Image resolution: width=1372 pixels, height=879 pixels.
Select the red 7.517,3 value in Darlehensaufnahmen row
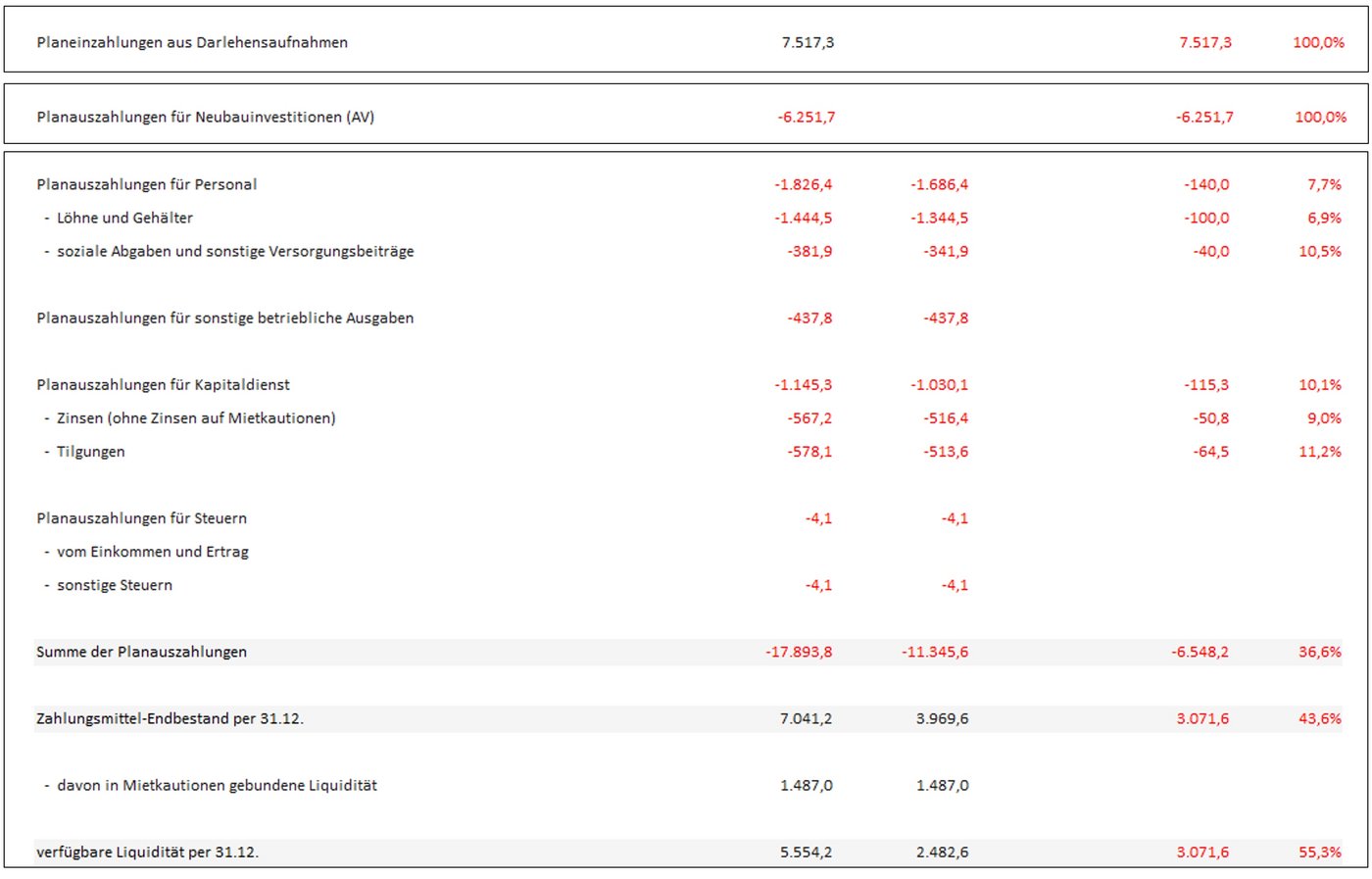coord(1204,42)
